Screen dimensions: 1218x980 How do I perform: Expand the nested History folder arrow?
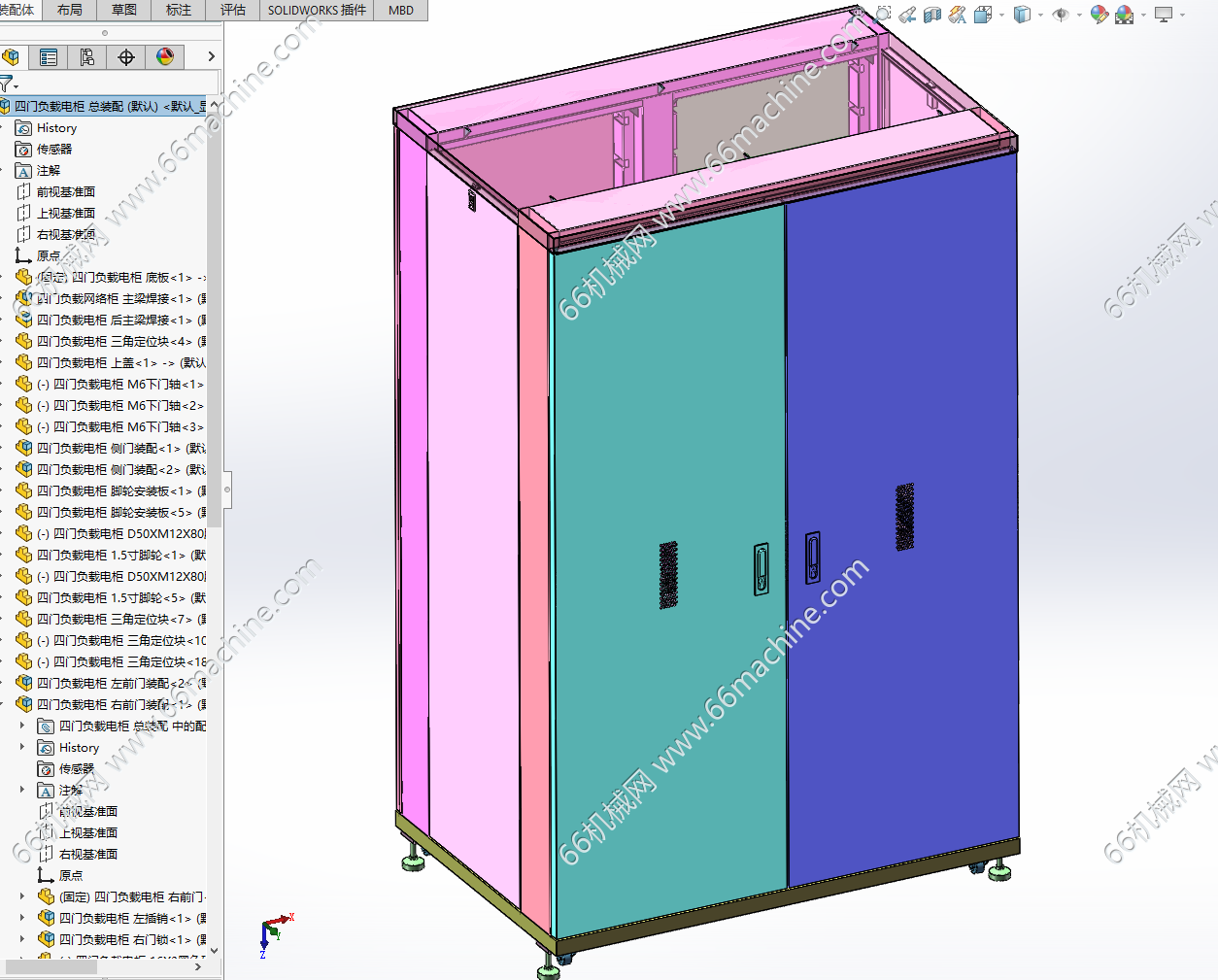point(22,748)
